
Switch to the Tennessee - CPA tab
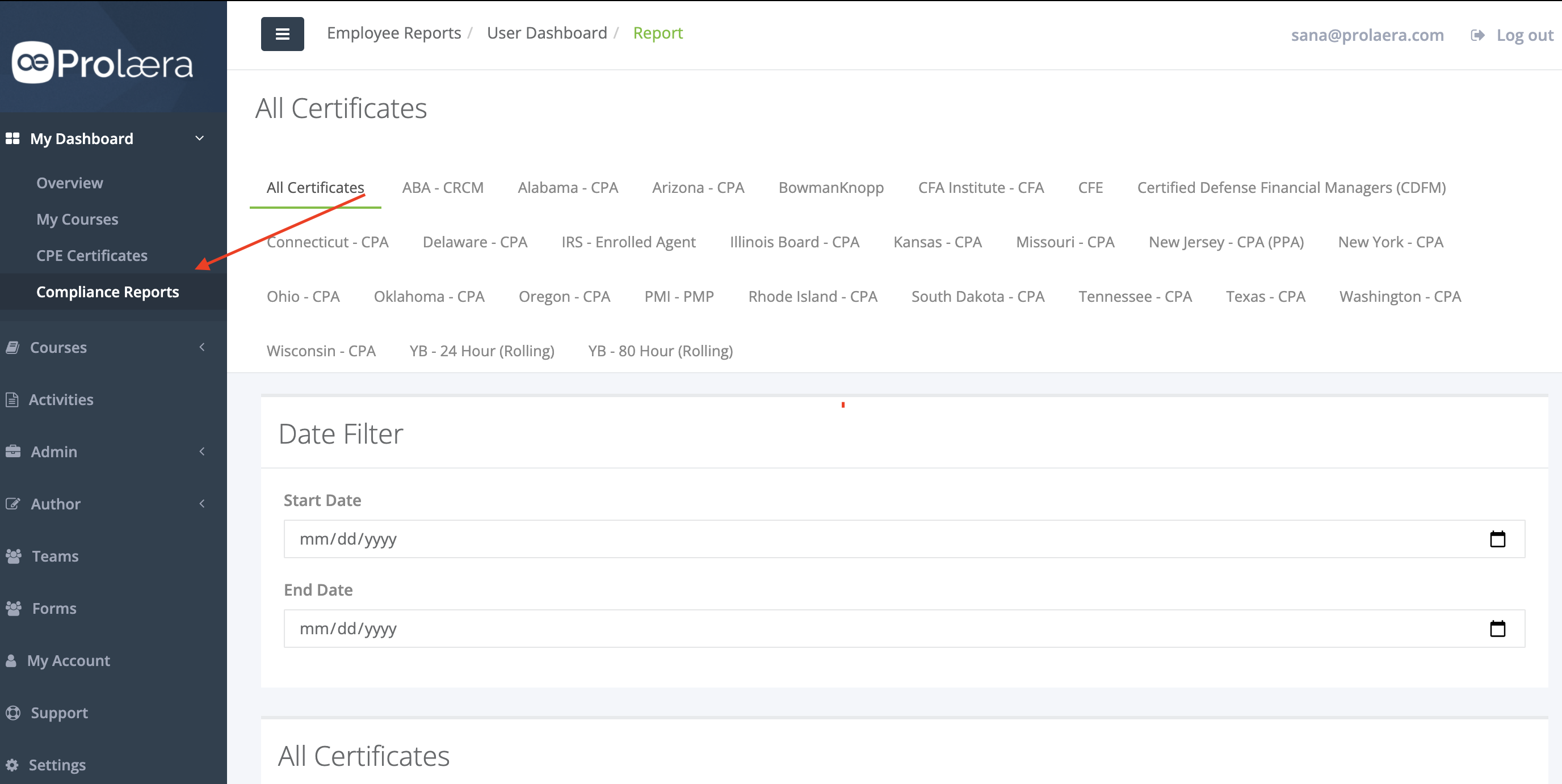[x=1135, y=296]
